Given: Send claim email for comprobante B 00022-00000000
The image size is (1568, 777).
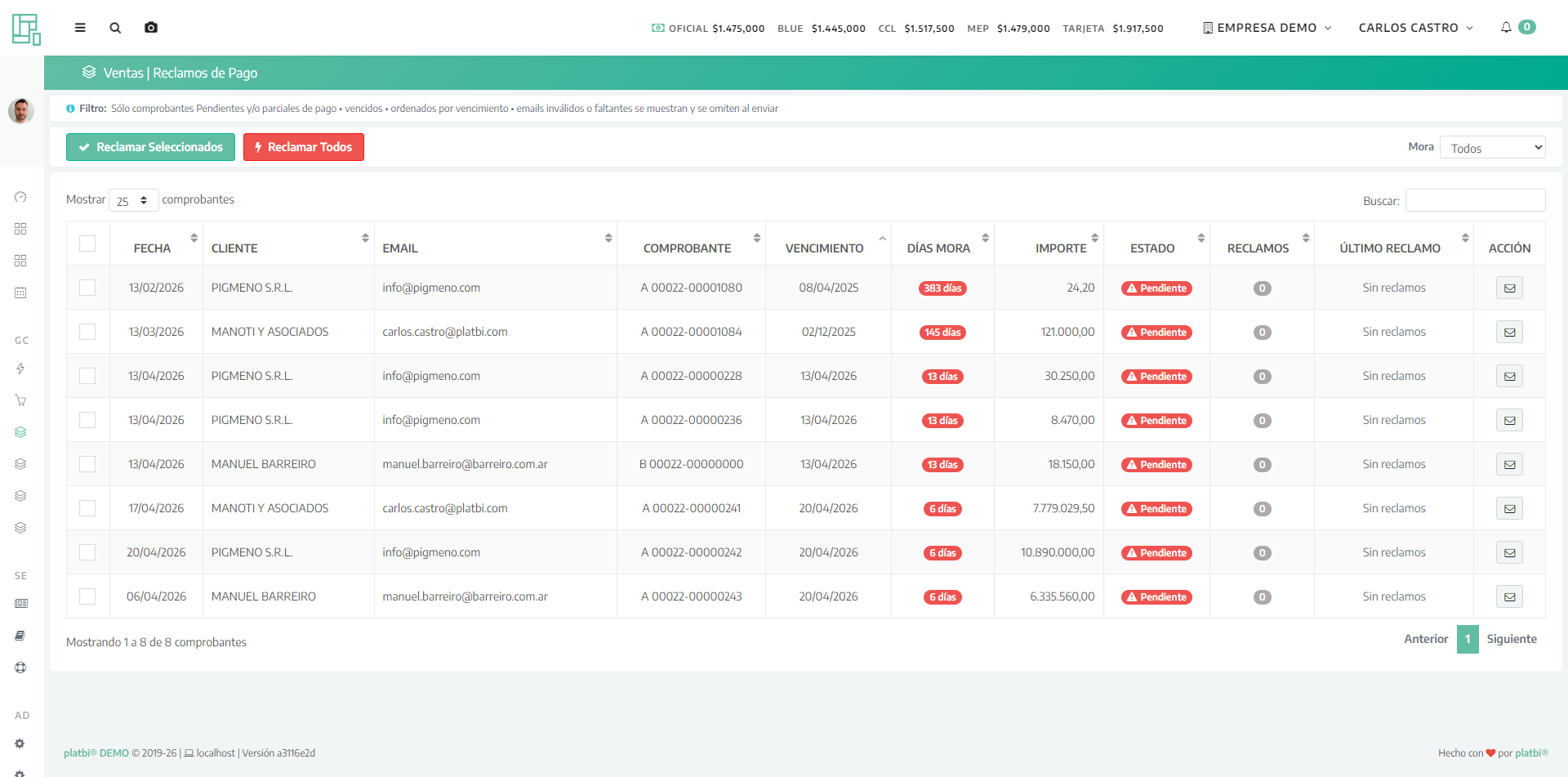Looking at the screenshot, I should [1509, 464].
